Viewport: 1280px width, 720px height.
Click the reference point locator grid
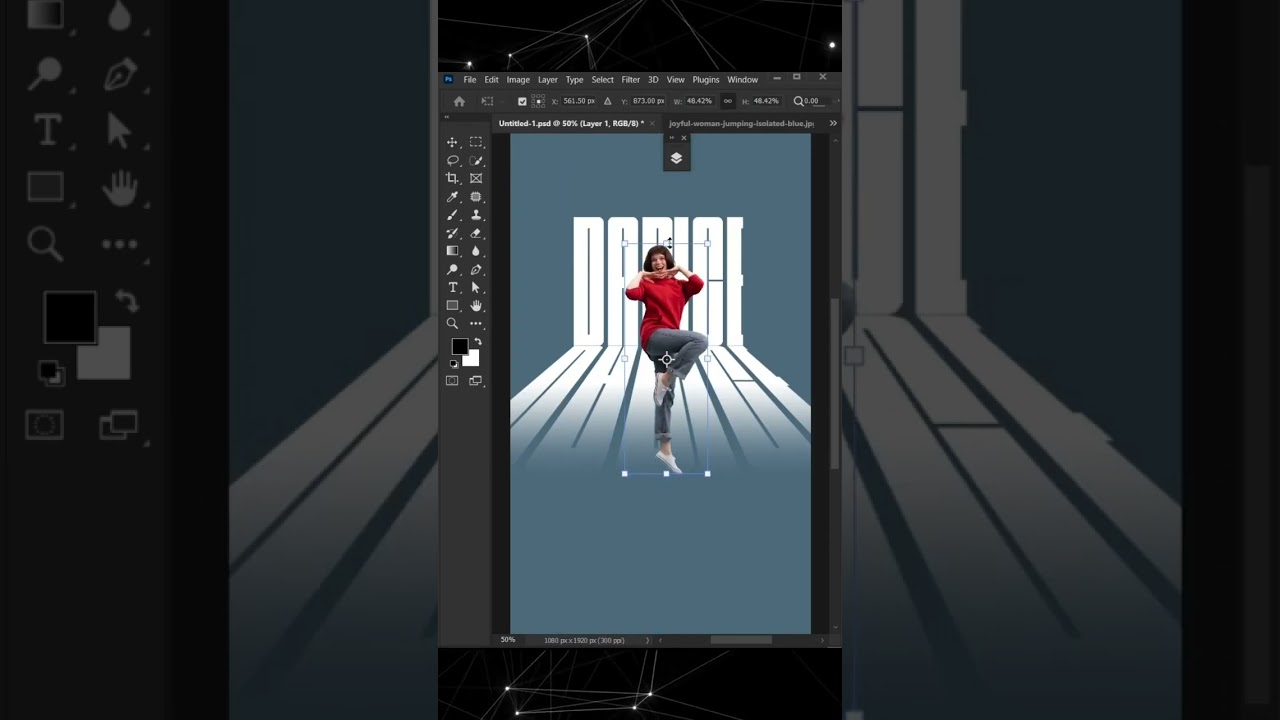coord(538,101)
